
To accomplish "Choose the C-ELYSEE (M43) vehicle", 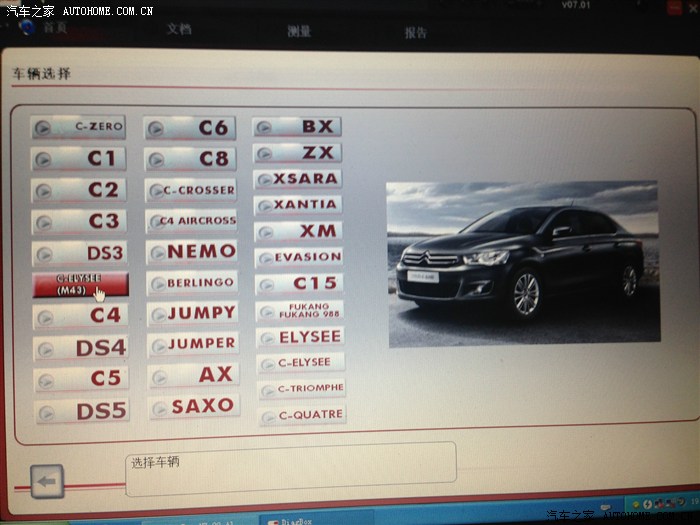I will [80, 284].
